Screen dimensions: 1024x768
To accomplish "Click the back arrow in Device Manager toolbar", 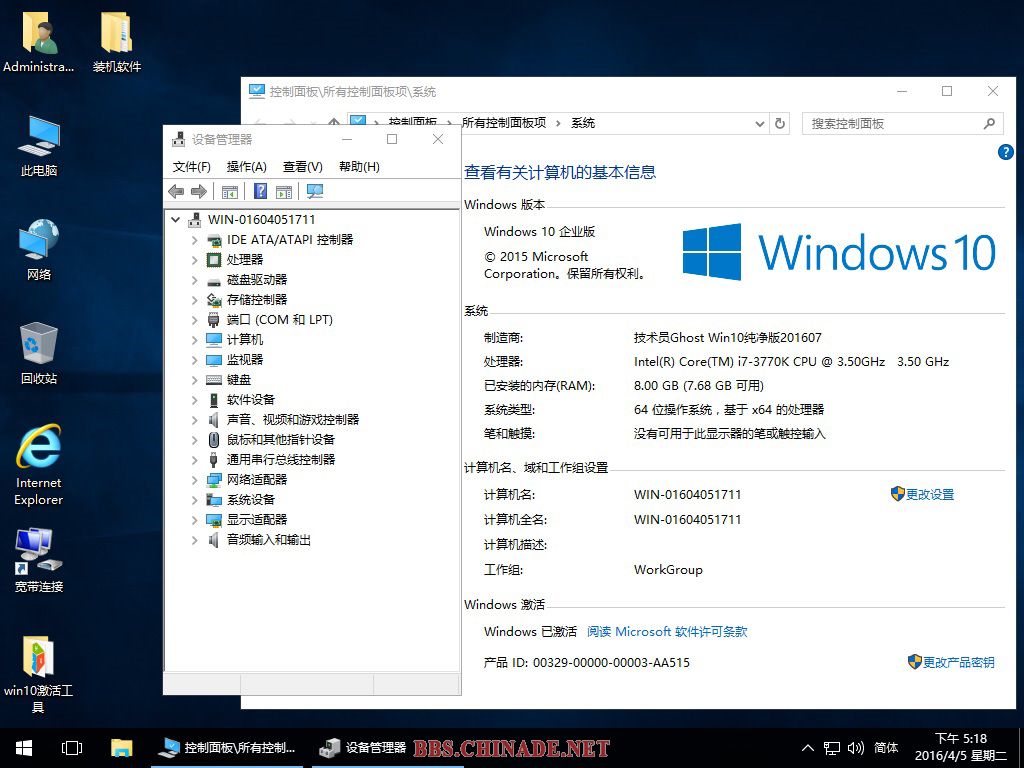I will (176, 191).
